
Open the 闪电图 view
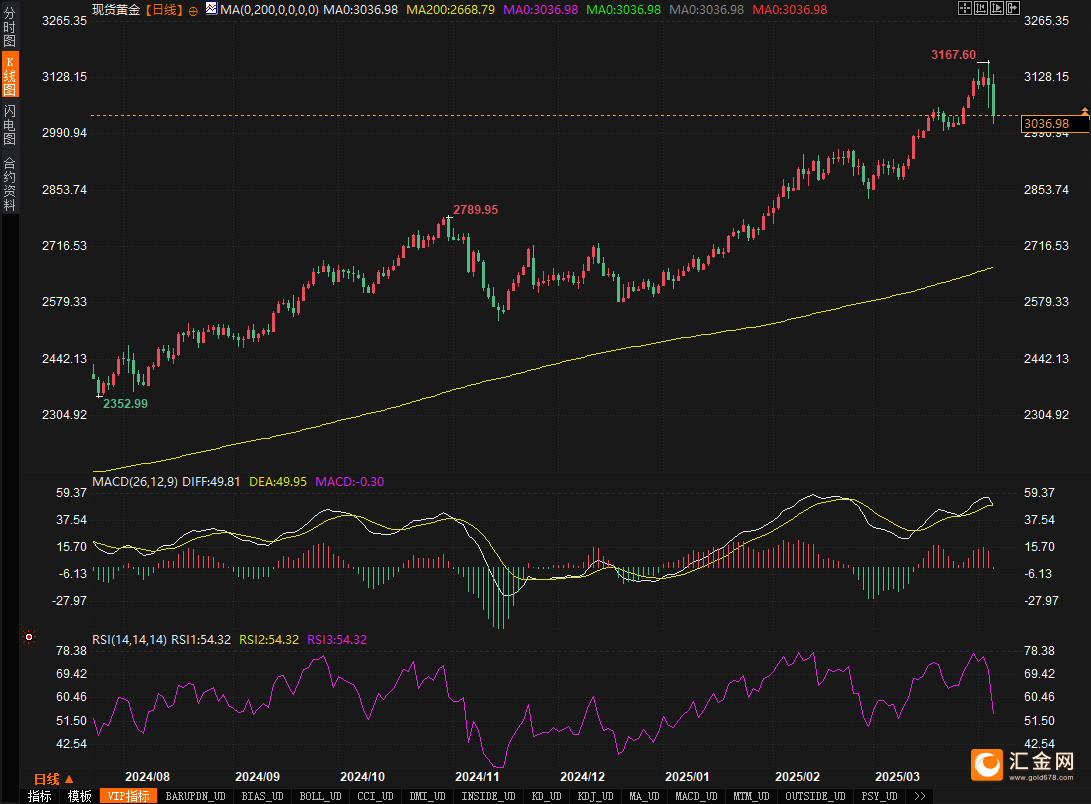(10, 124)
